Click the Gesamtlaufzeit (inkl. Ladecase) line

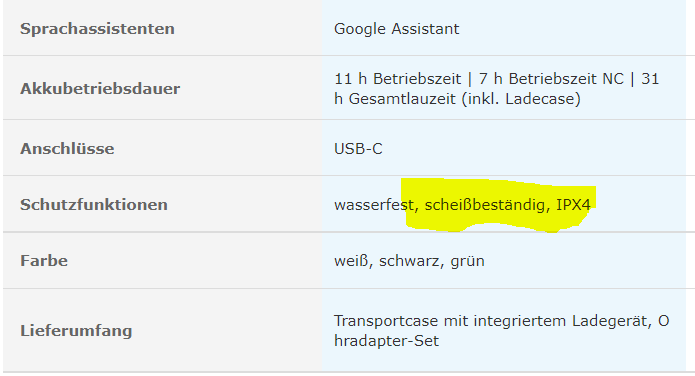coord(457,98)
